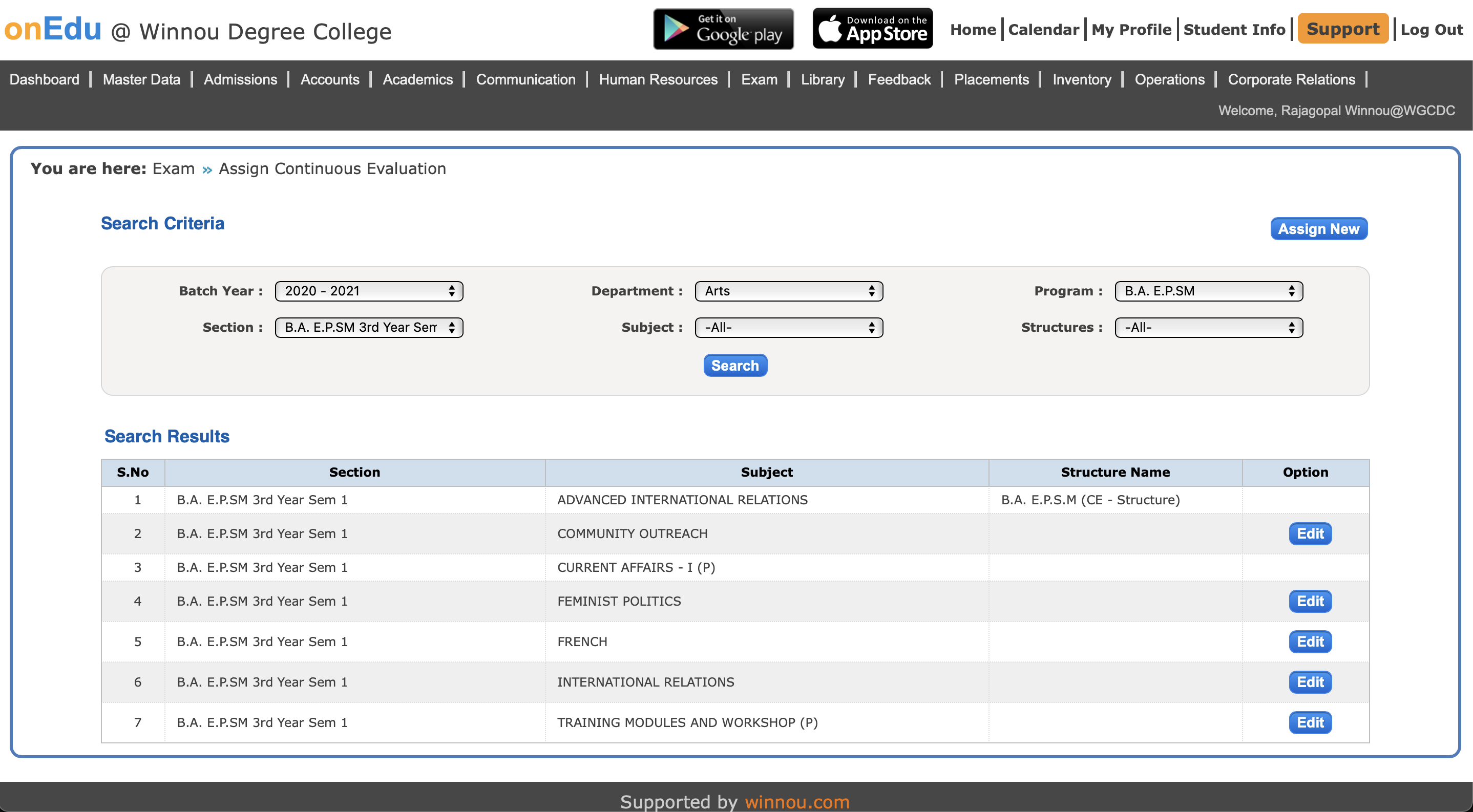The width and height of the screenshot is (1473, 812).
Task: Open the Batch Year dropdown
Action: tap(369, 291)
